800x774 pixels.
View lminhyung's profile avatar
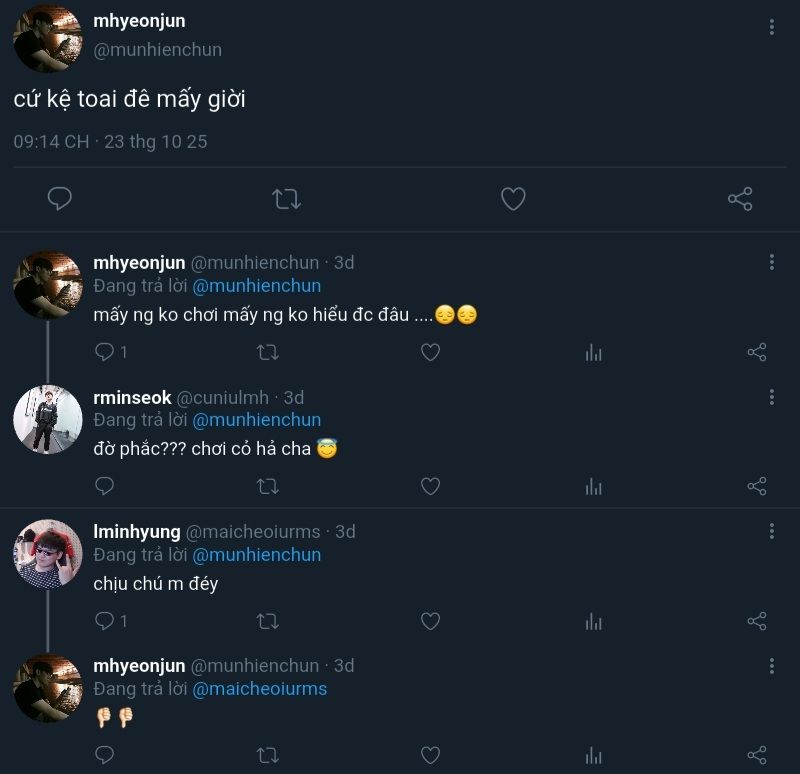48,553
